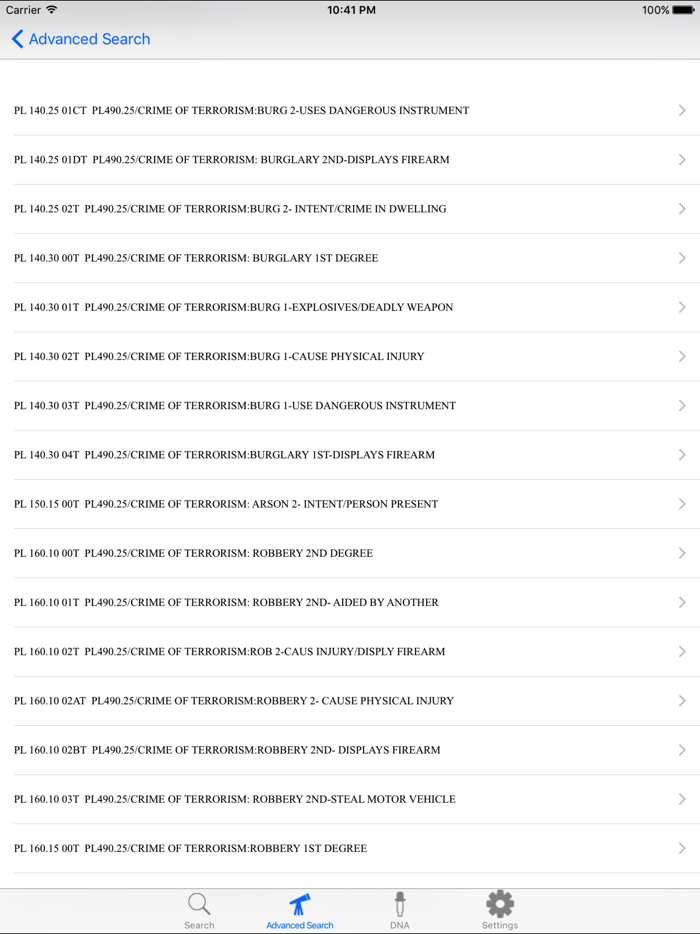Tap the Search magnifying glass icon
The height and width of the screenshot is (934, 700).
click(199, 904)
